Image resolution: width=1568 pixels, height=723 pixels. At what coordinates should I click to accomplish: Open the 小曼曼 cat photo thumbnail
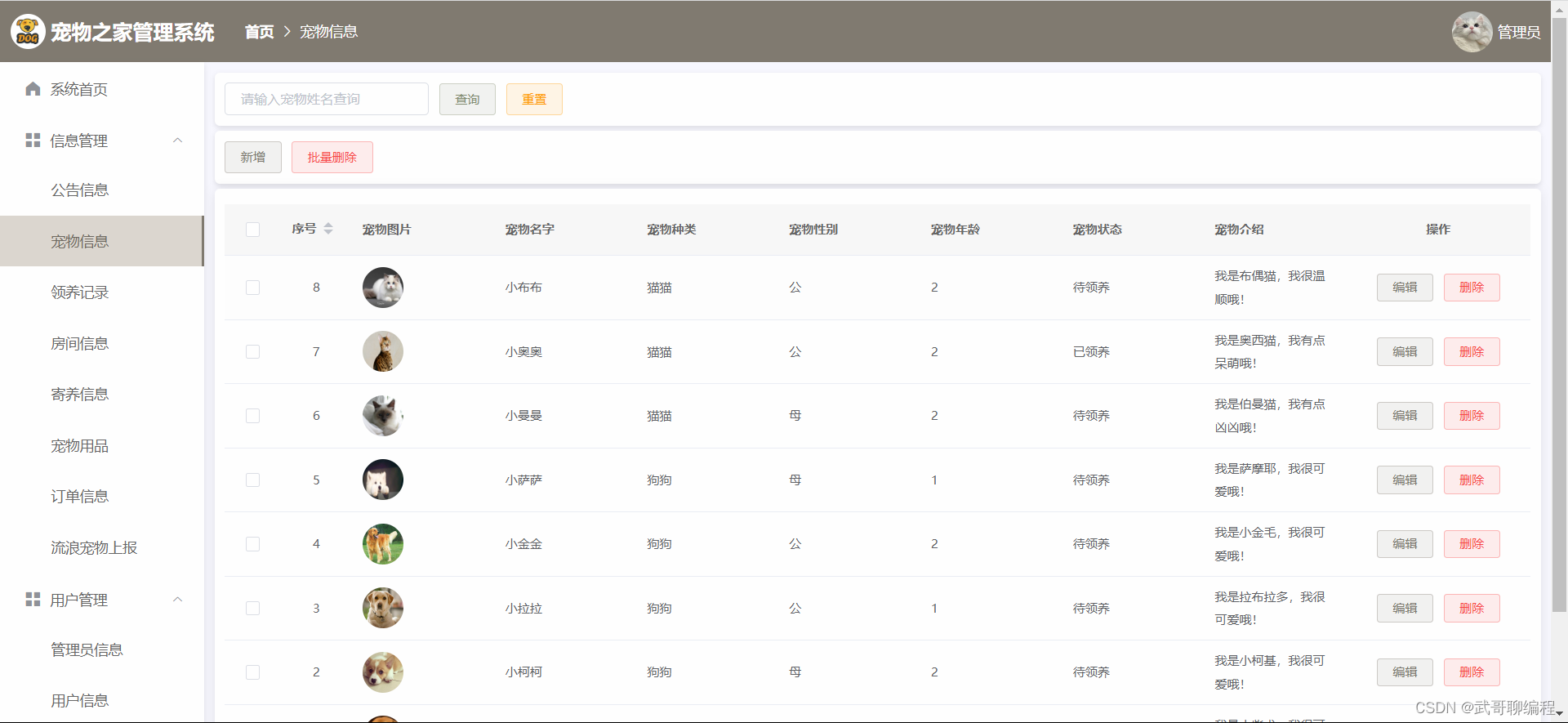383,416
